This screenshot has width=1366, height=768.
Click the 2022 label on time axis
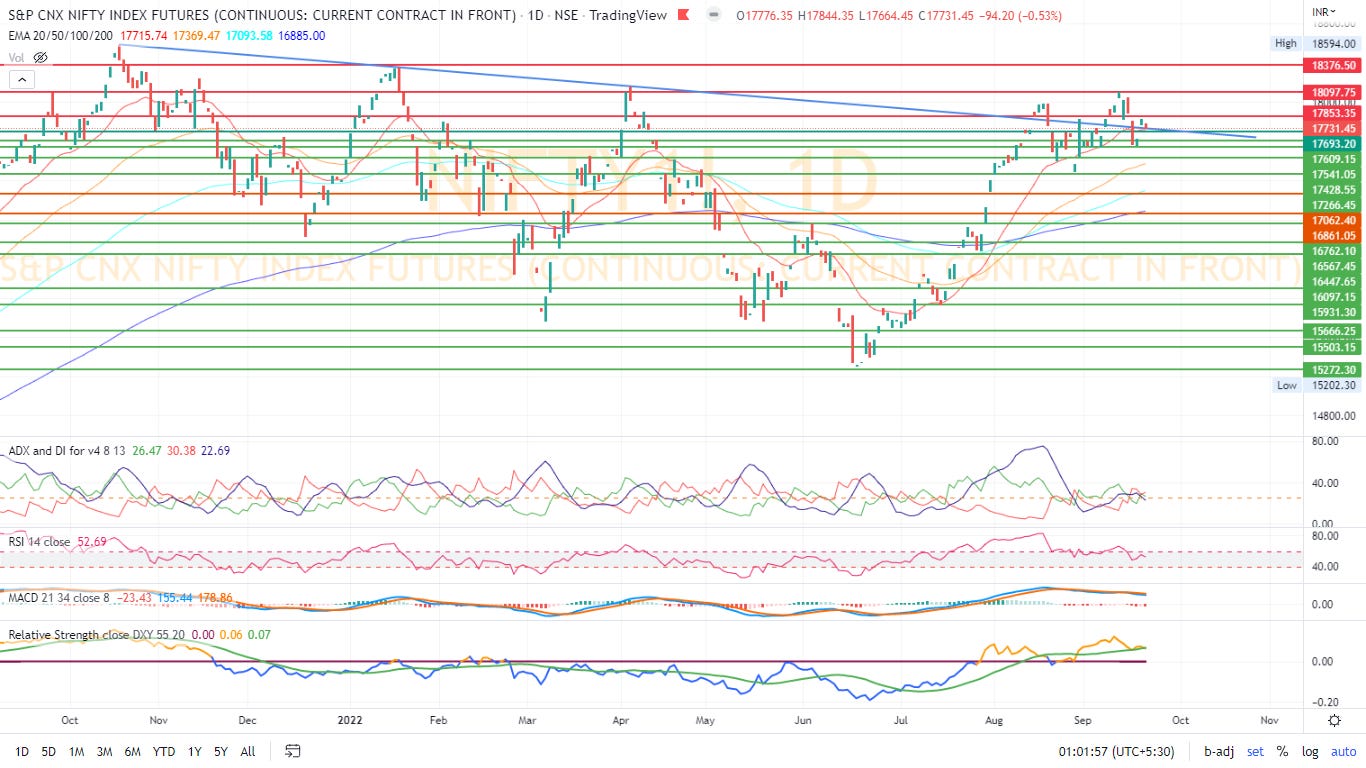click(x=350, y=719)
